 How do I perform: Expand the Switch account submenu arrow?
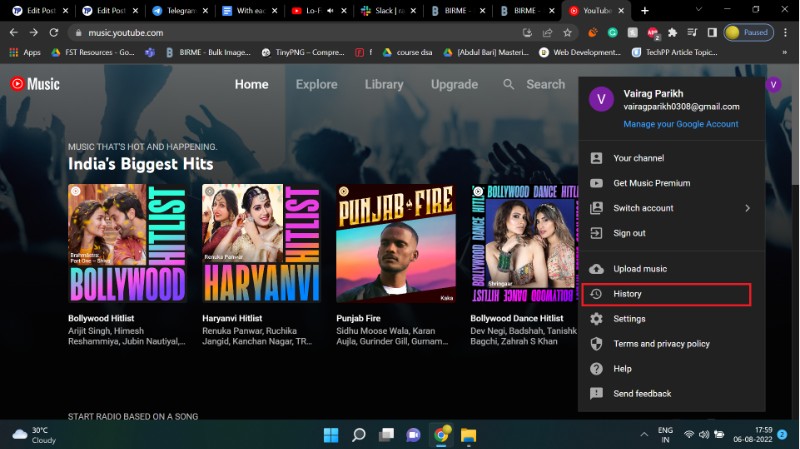747,208
